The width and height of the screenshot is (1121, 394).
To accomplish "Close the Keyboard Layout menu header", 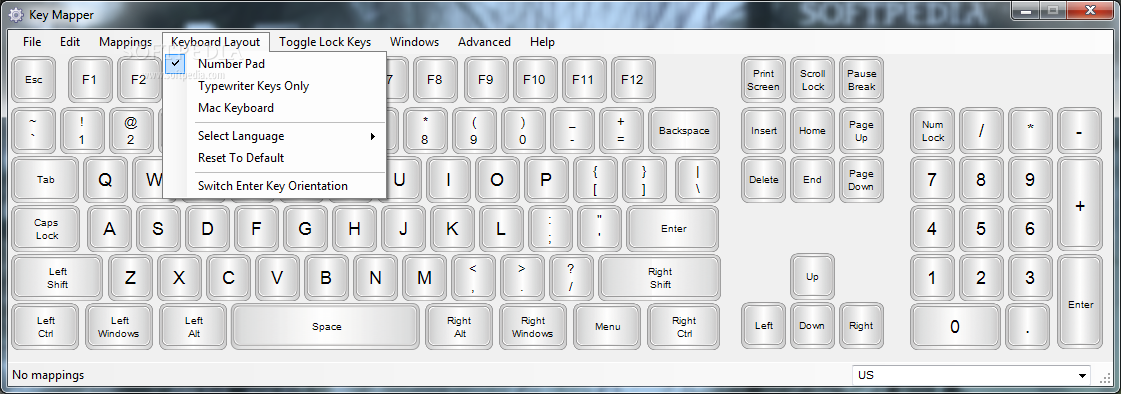I will pos(216,41).
